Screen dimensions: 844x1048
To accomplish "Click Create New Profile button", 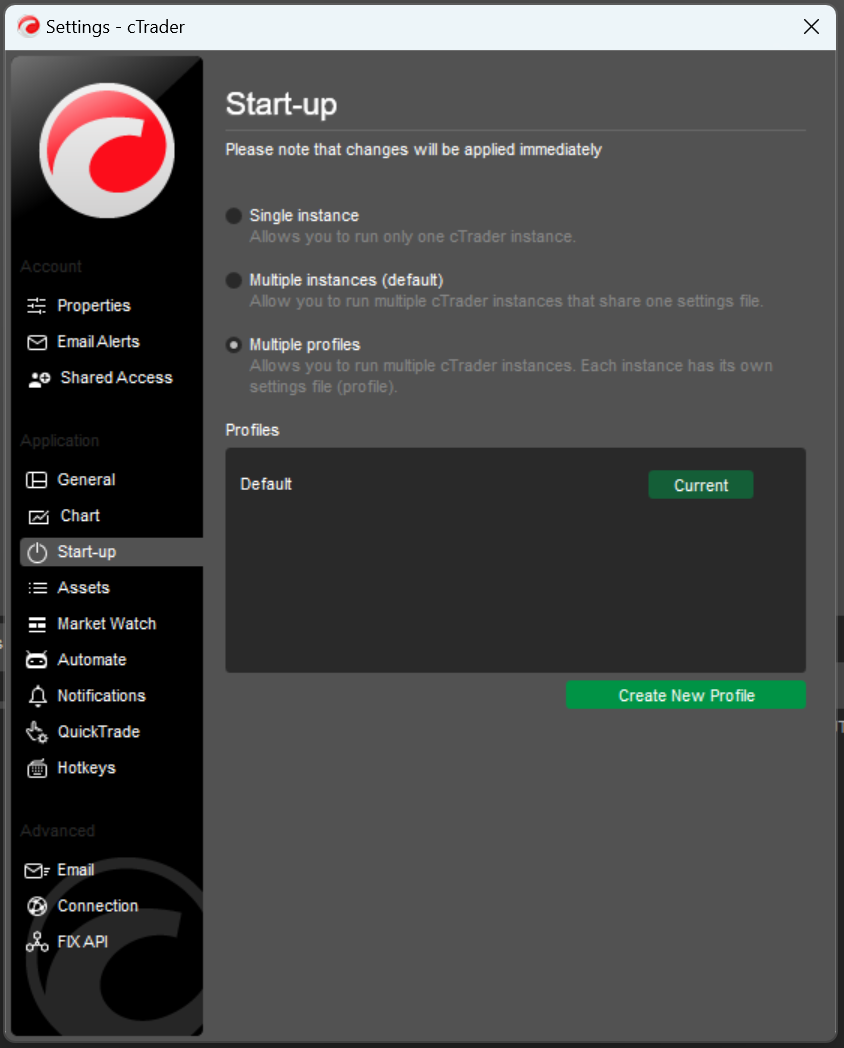I will (686, 695).
